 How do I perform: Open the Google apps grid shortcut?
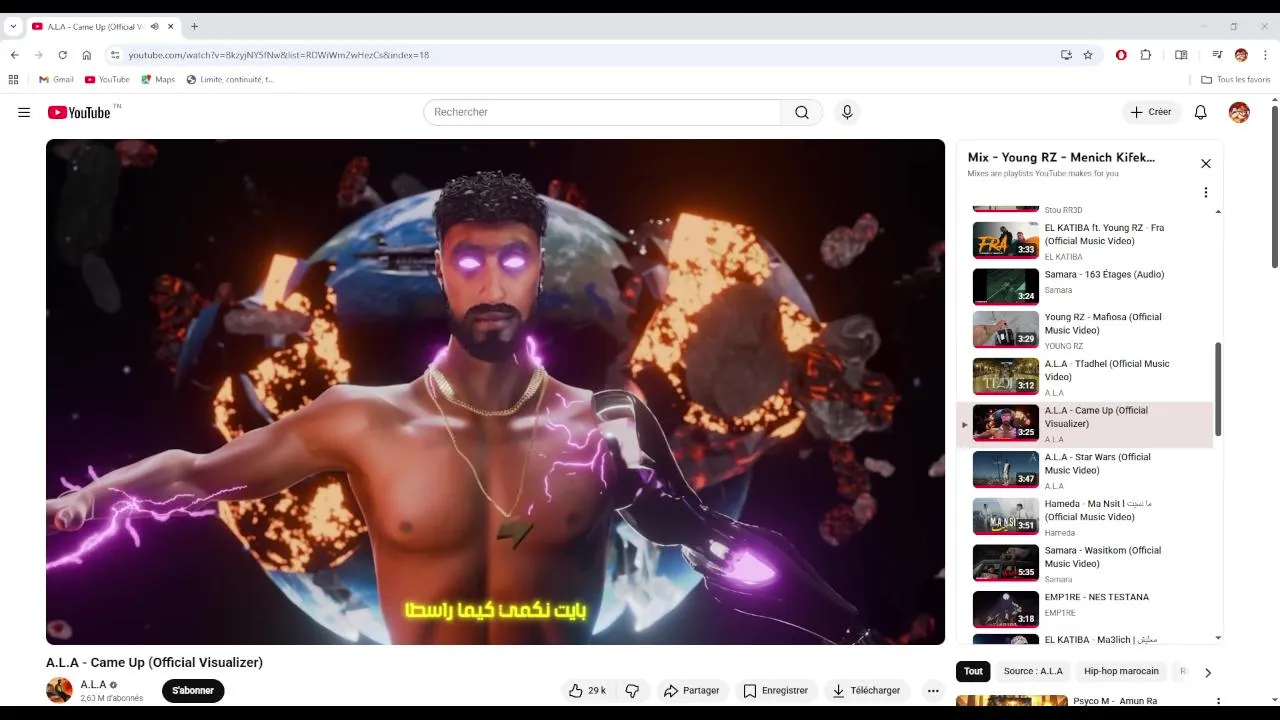(13, 79)
